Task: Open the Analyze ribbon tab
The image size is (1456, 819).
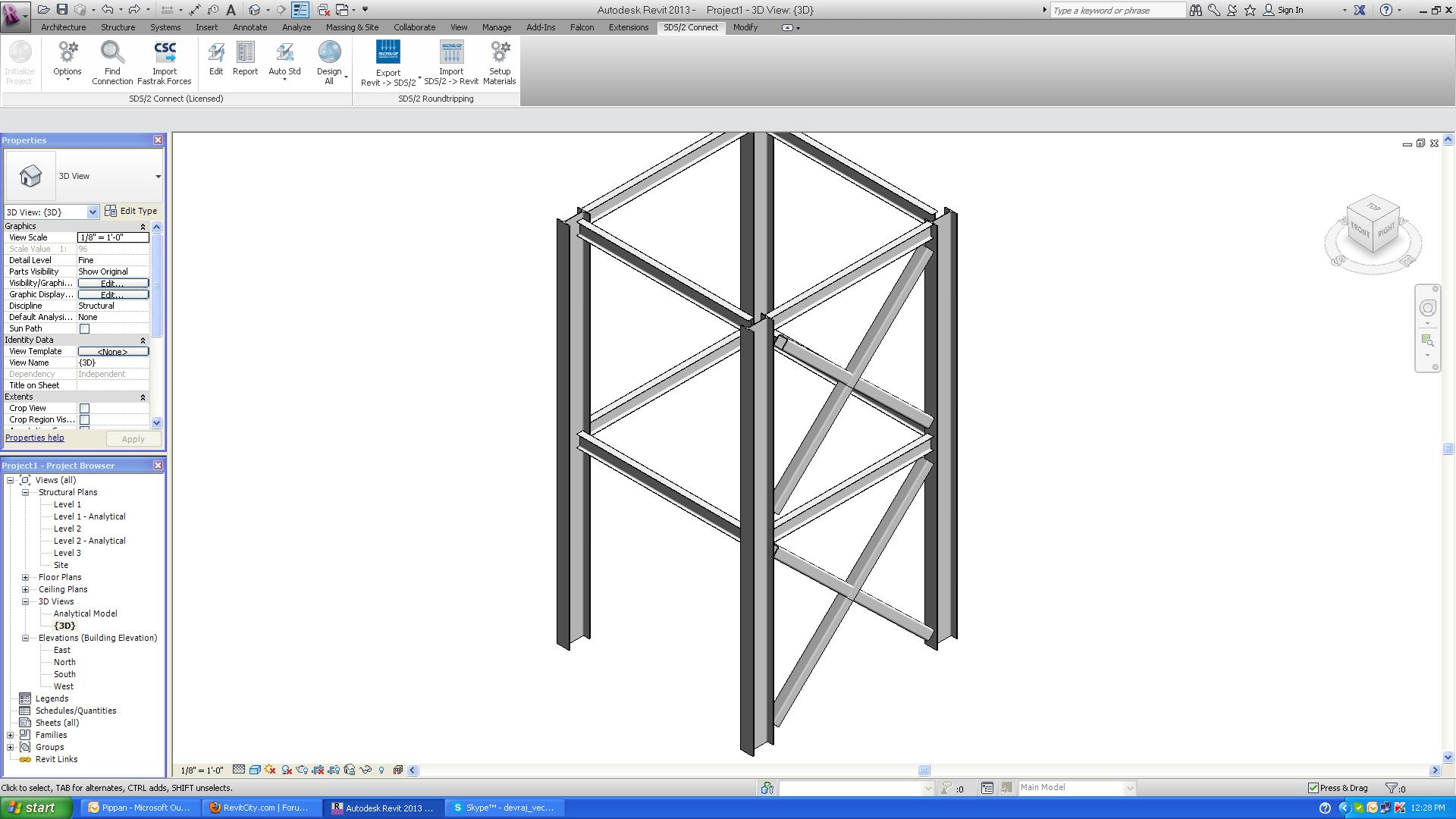Action: [x=296, y=27]
